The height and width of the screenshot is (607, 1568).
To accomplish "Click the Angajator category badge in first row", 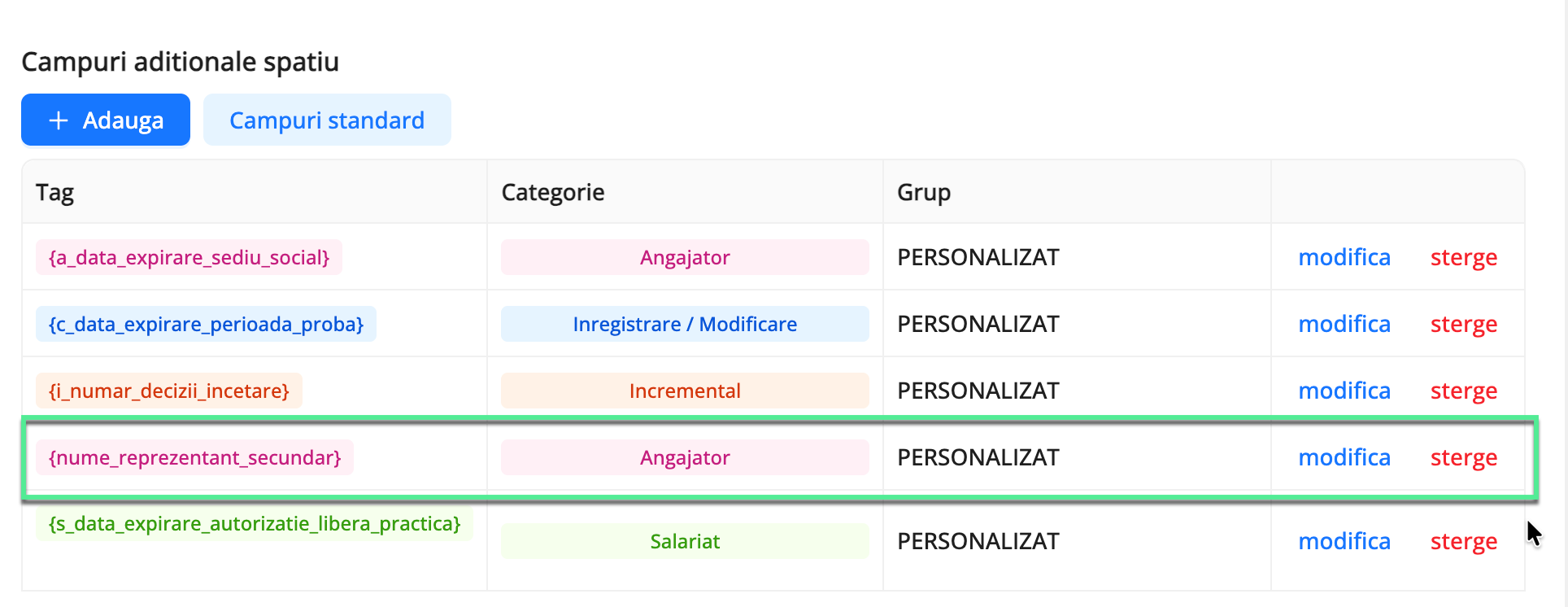I will tap(684, 256).
